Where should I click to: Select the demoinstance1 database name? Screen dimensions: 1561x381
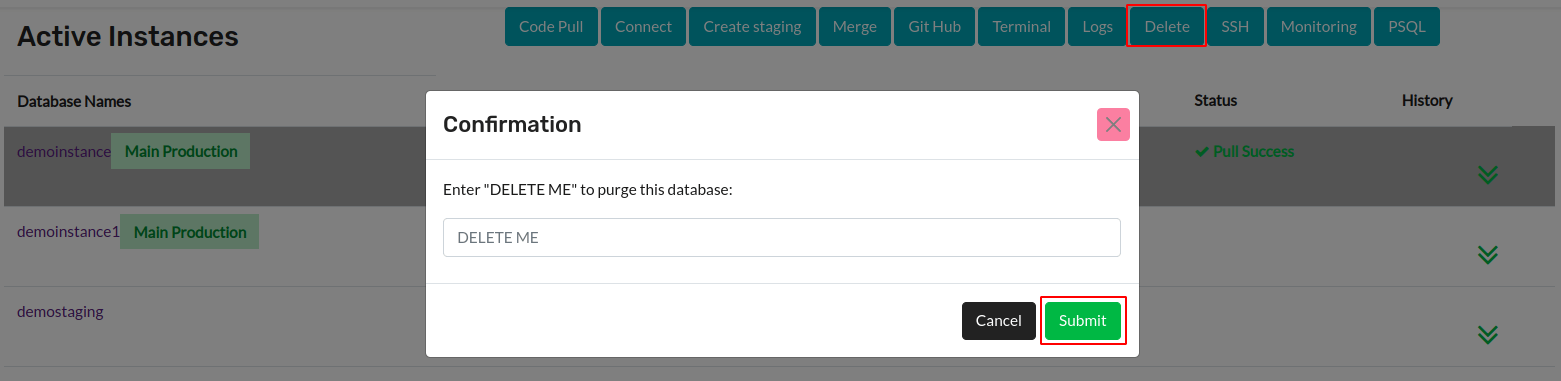point(68,232)
